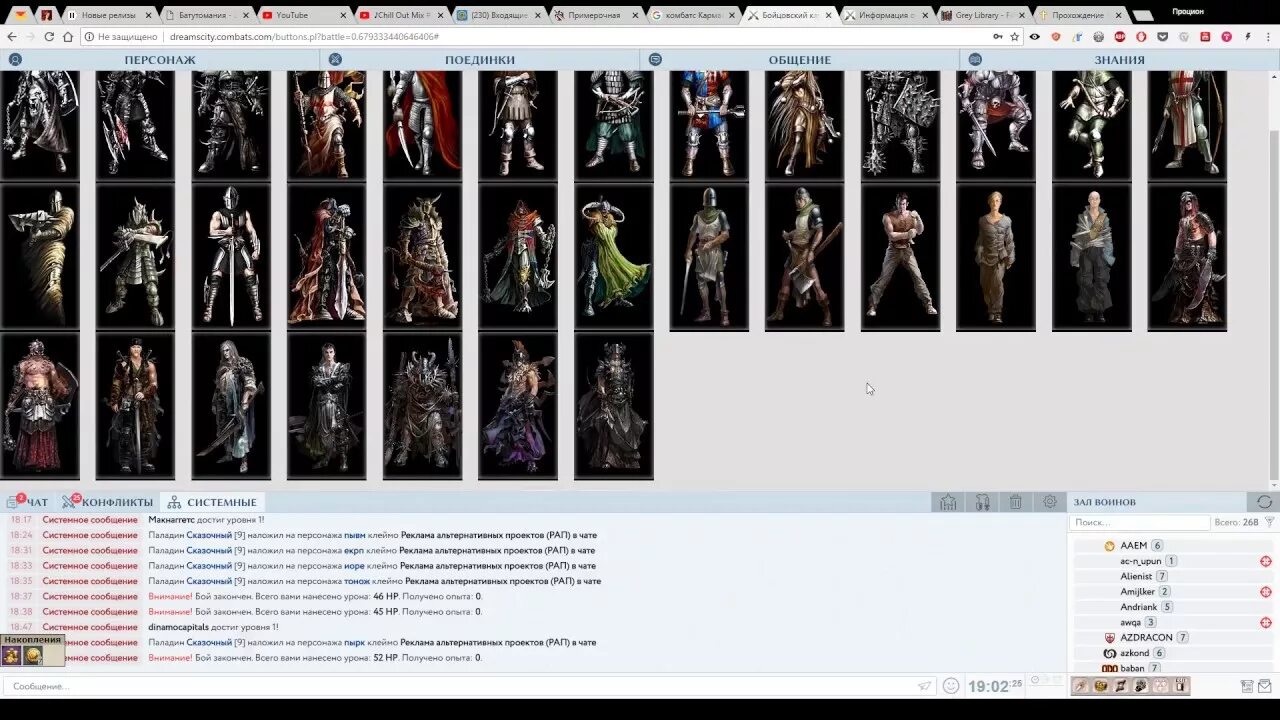
Task: Open the ПОЕДИНКИ menu
Action: pyautogui.click(x=480, y=60)
